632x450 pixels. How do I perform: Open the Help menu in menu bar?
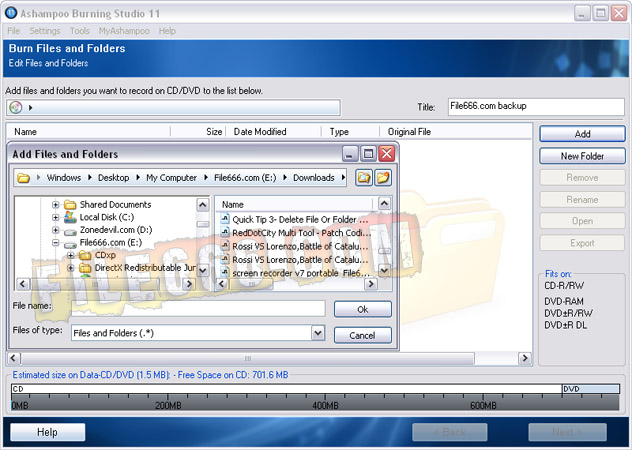click(x=167, y=31)
